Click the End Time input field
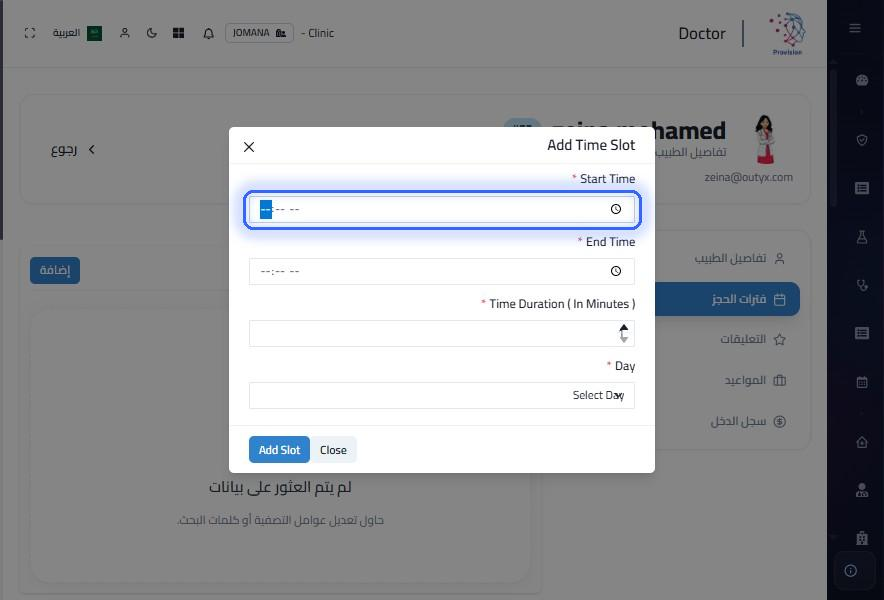This screenshot has height=600, width=884. click(x=441, y=271)
